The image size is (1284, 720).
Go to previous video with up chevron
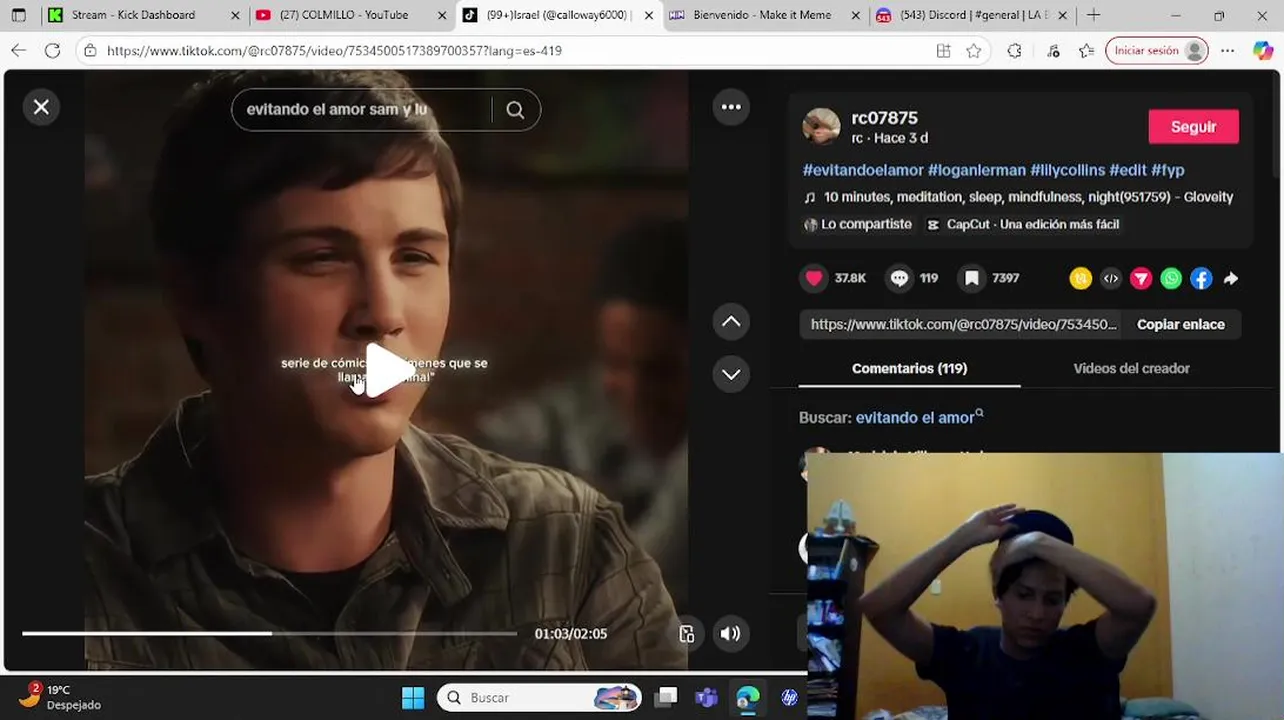pyautogui.click(x=731, y=322)
